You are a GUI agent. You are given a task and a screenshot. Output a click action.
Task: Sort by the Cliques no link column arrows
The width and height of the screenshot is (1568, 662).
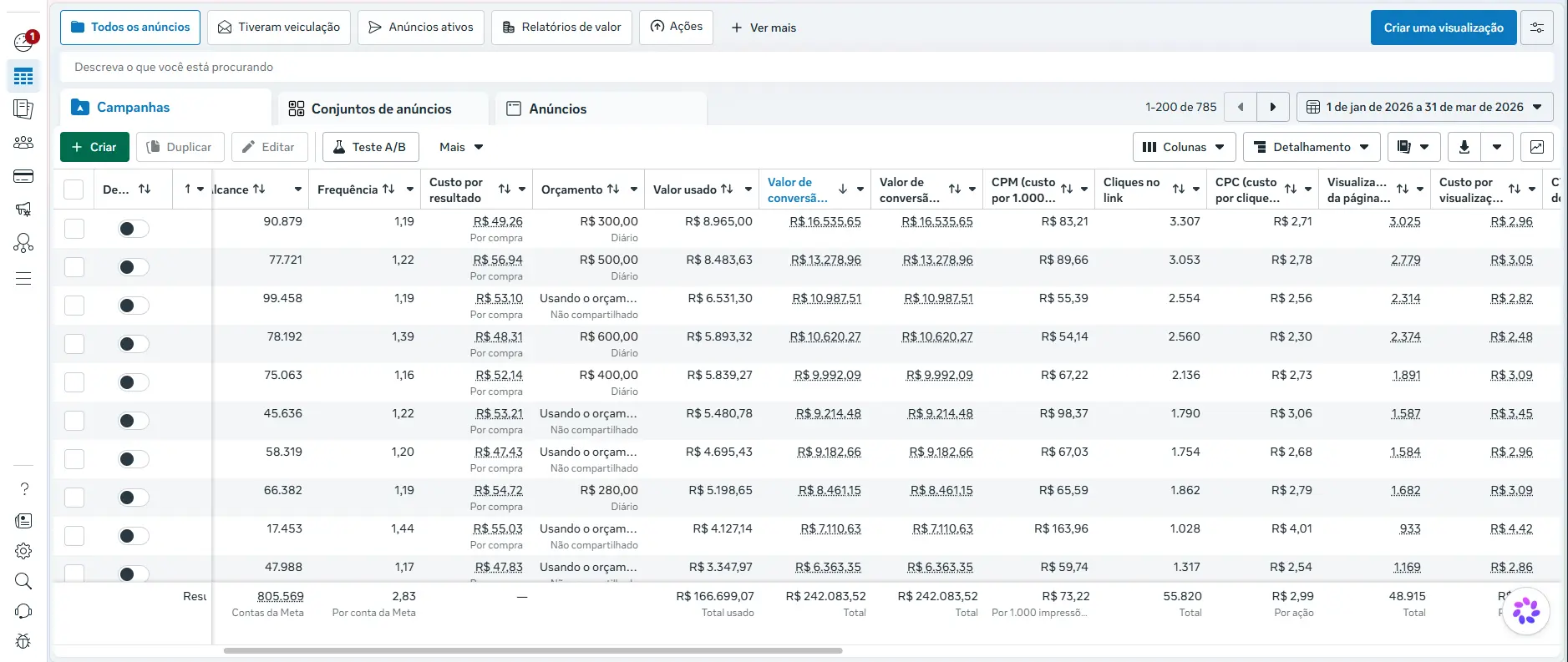point(1179,190)
